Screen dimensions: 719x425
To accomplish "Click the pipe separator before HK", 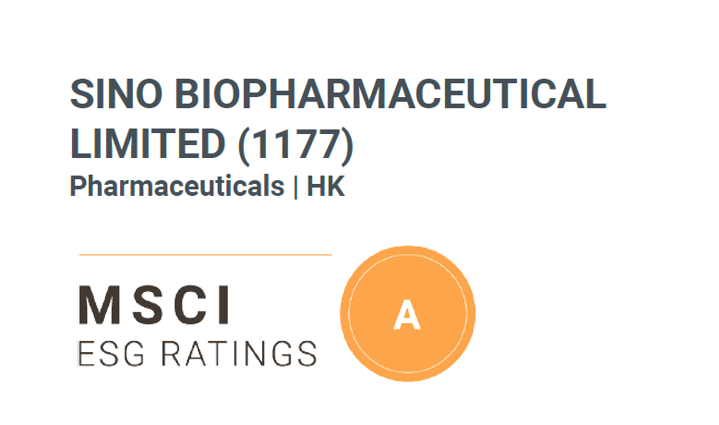I will pos(297,186).
